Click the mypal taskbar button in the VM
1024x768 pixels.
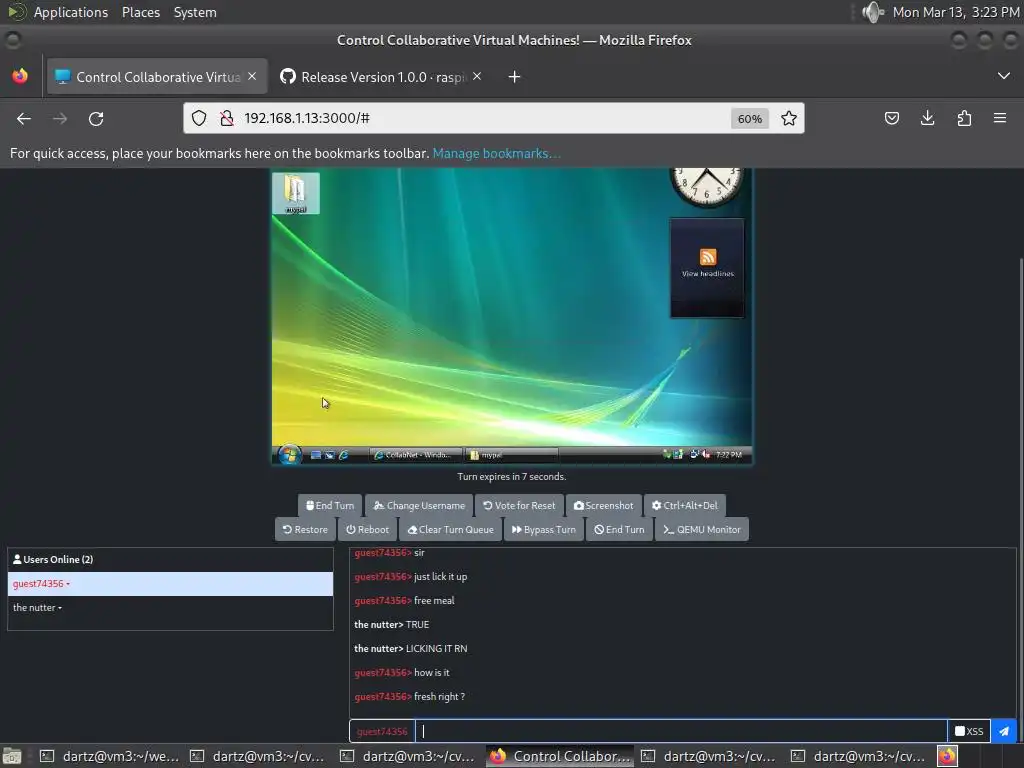tap(511, 455)
